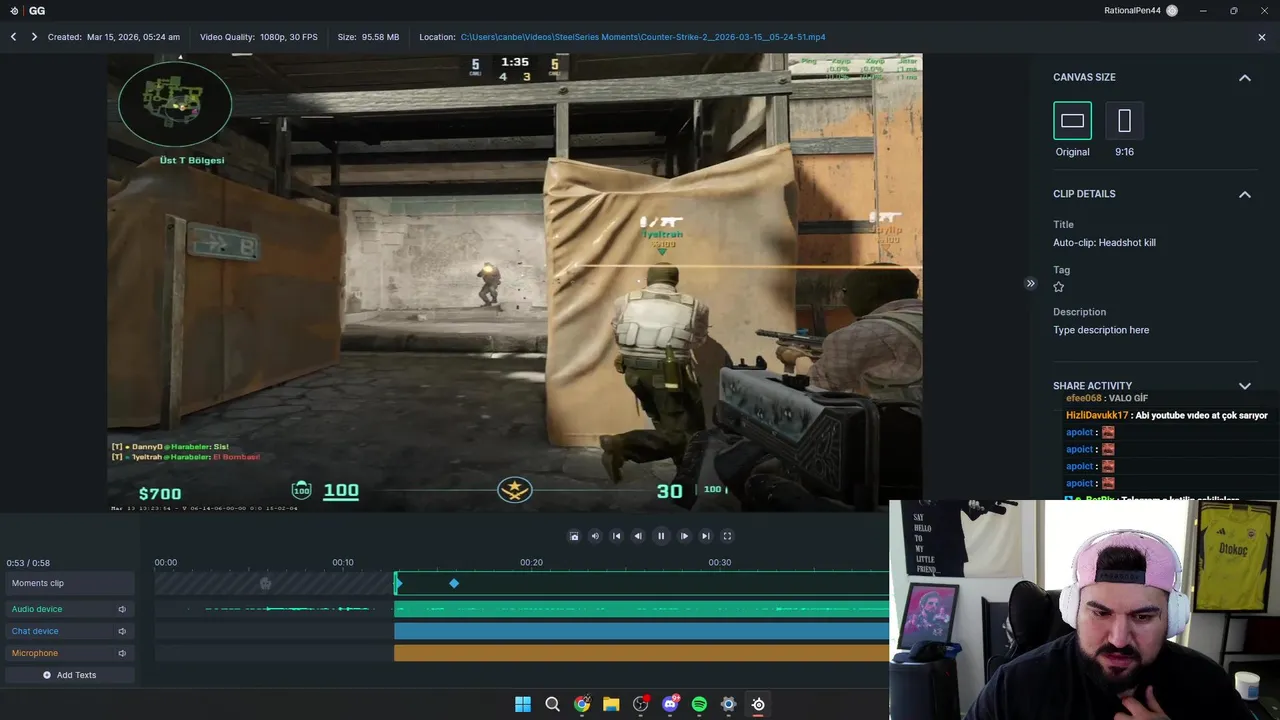Open the clip file location link
The height and width of the screenshot is (720, 1280).
pyautogui.click(x=643, y=37)
